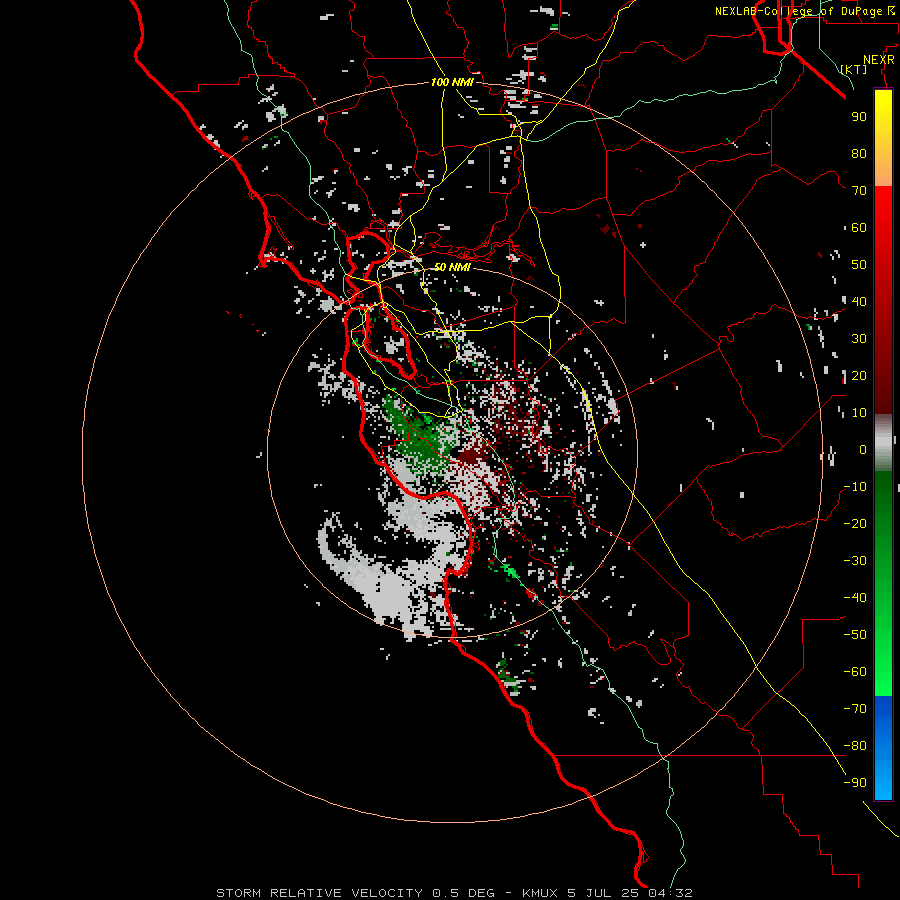This screenshot has height=900, width=900.
Task: Click the Storm Relative Velocity caption at bottom
Action: tap(454, 893)
